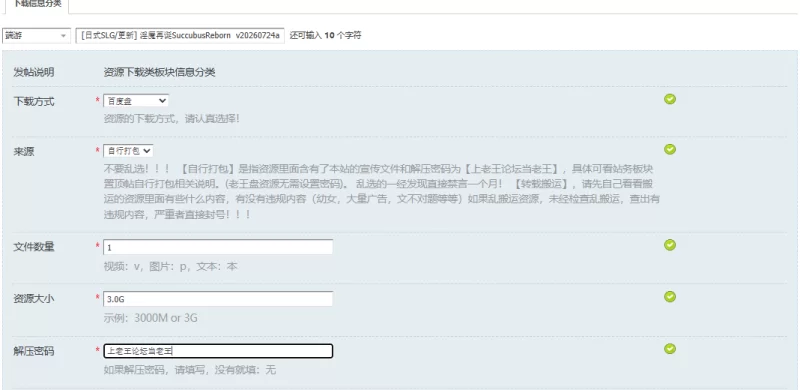
Task: Click the hint 如果解压密码，请填写，没有就填：无
Action: (190, 370)
